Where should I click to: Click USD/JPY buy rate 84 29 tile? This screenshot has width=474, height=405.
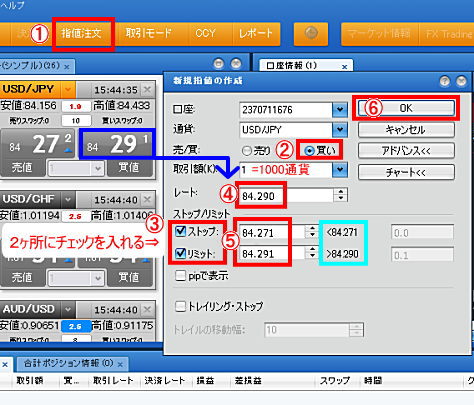116,144
